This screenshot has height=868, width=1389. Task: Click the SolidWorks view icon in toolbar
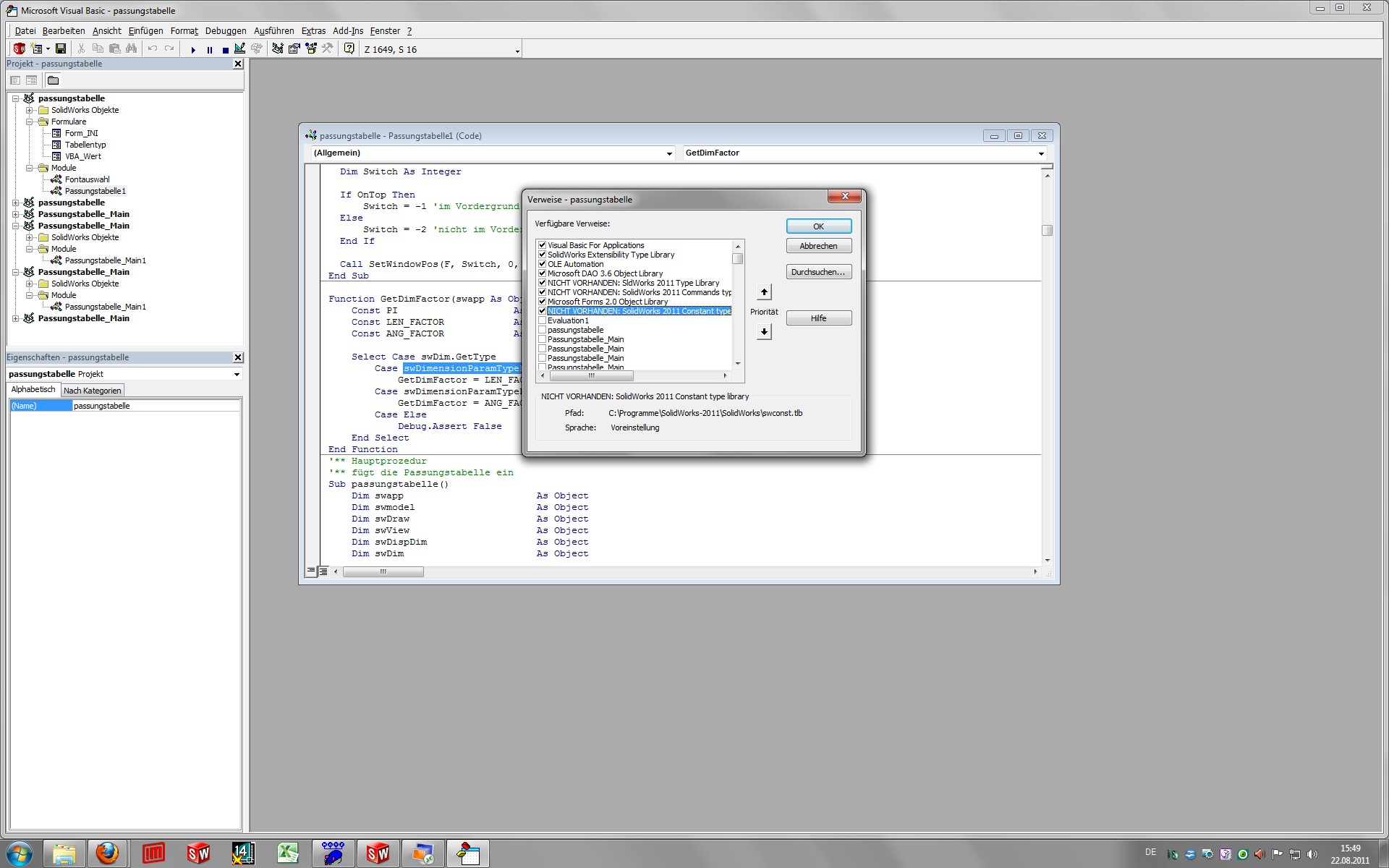pyautogui.click(x=20, y=49)
